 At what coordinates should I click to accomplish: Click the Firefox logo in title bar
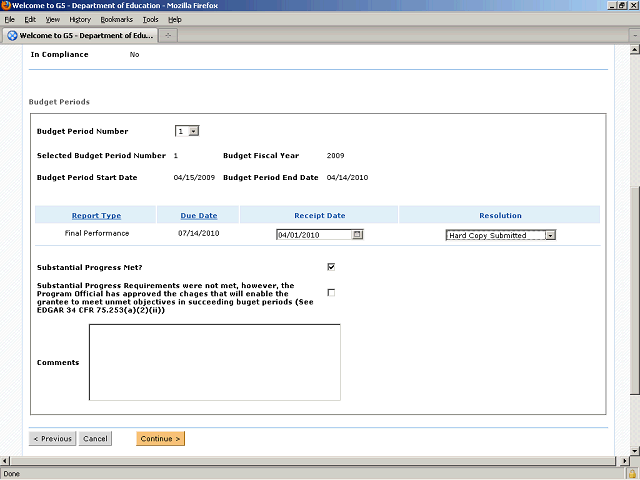click(x=6, y=5)
